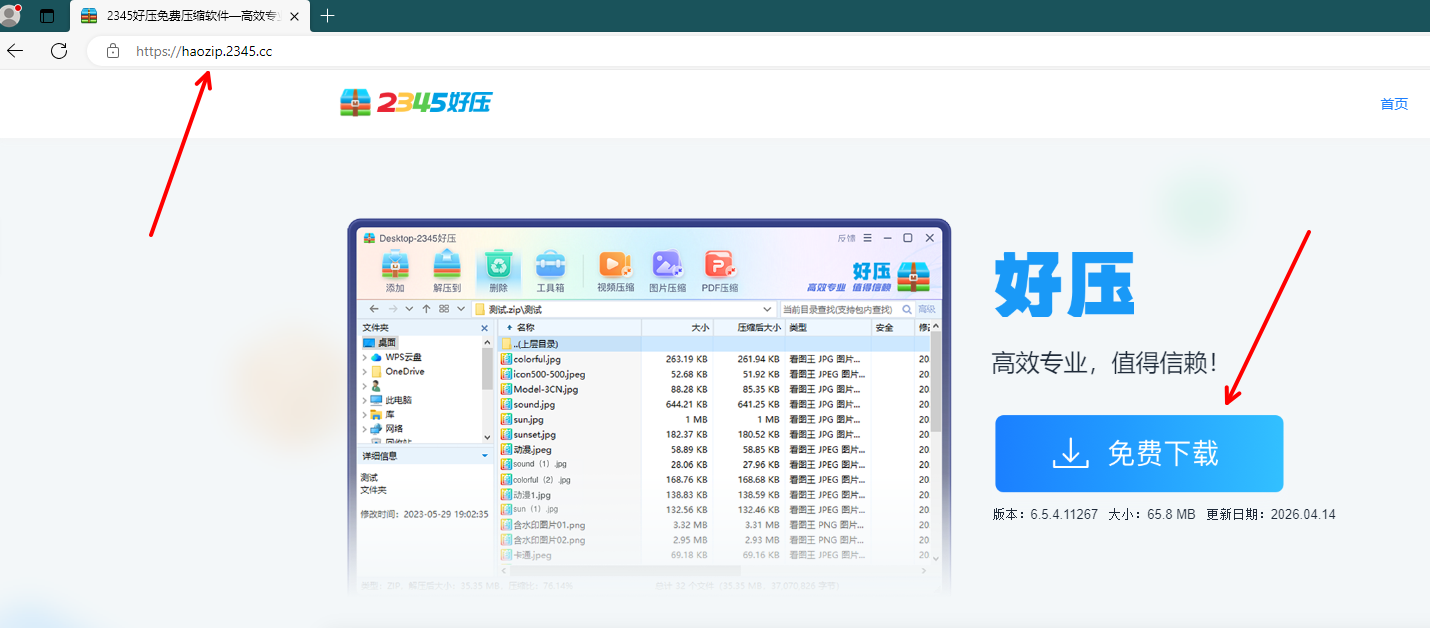Open the navigation history dropdown arrow

click(409, 309)
